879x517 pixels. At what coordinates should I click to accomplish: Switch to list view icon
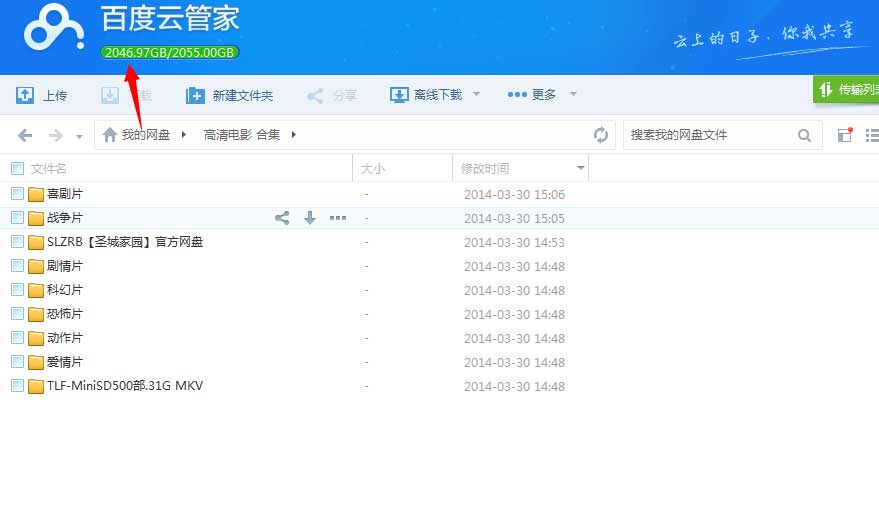pyautogui.click(x=872, y=135)
